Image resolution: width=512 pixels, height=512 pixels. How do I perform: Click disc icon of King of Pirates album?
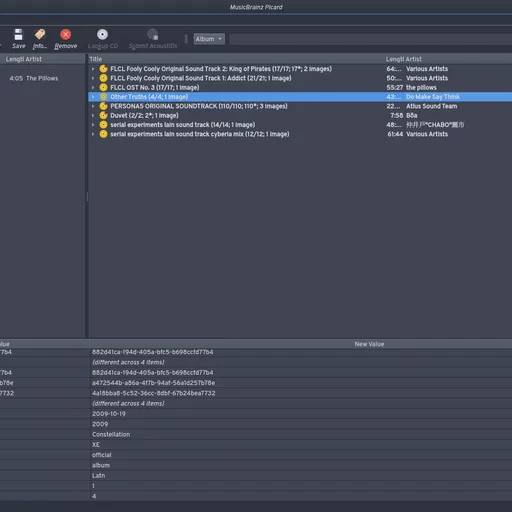coord(103,69)
